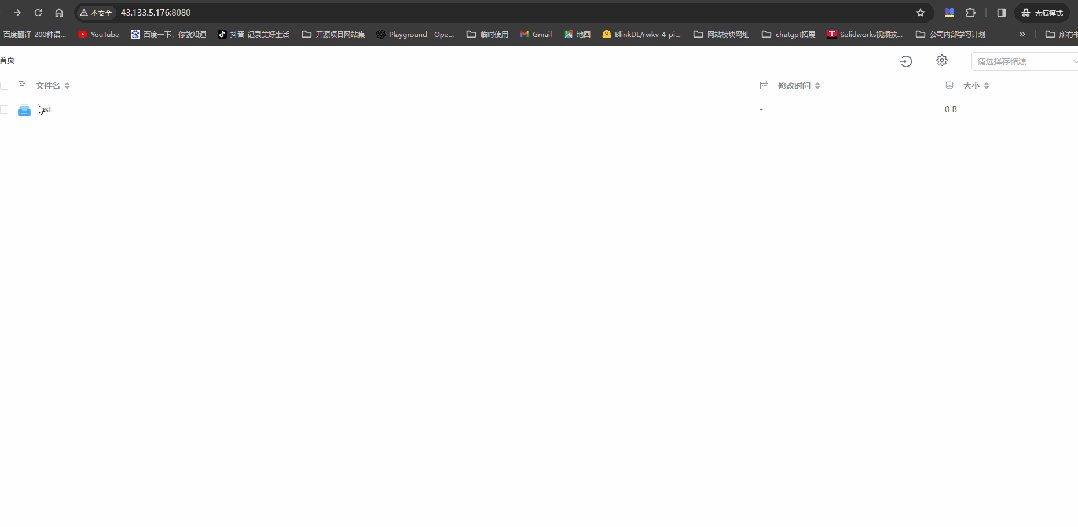Viewport: 1078px width, 527px height.
Task: Open the bookmark folder left of chatgpt folder
Action: point(721,34)
